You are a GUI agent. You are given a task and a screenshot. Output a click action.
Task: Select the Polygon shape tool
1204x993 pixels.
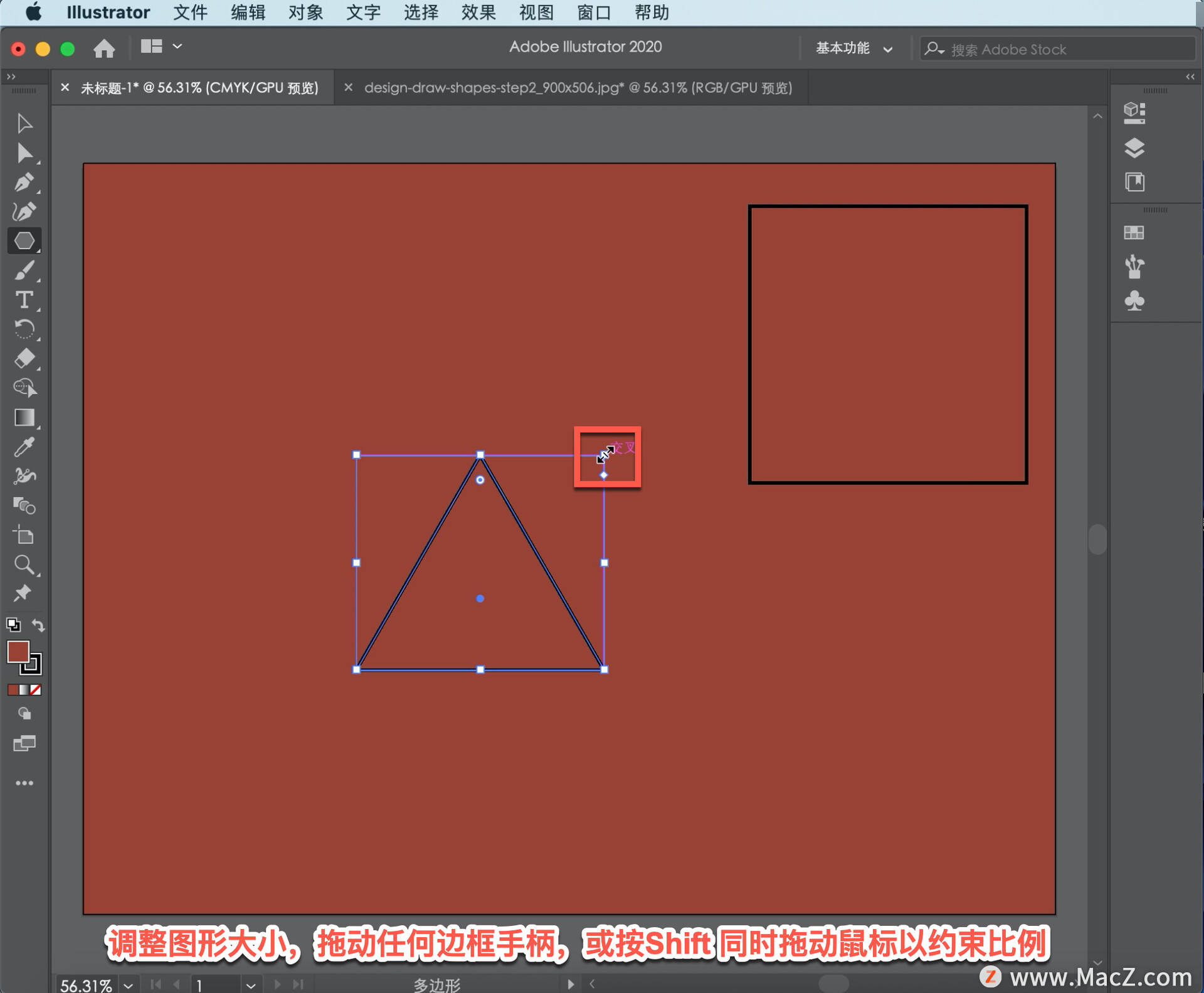click(x=24, y=241)
